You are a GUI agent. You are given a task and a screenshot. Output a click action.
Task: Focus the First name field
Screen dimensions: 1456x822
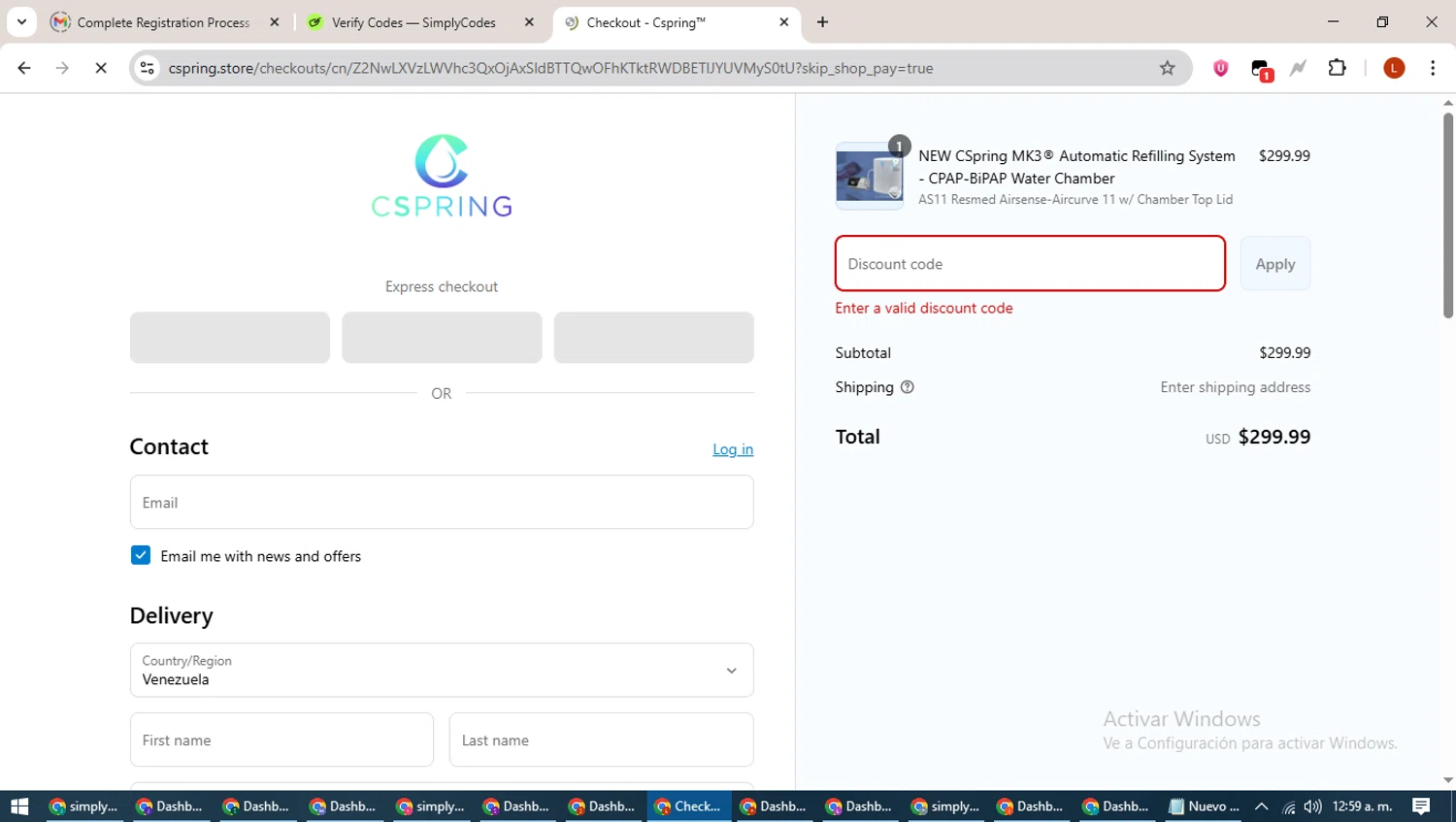(281, 740)
